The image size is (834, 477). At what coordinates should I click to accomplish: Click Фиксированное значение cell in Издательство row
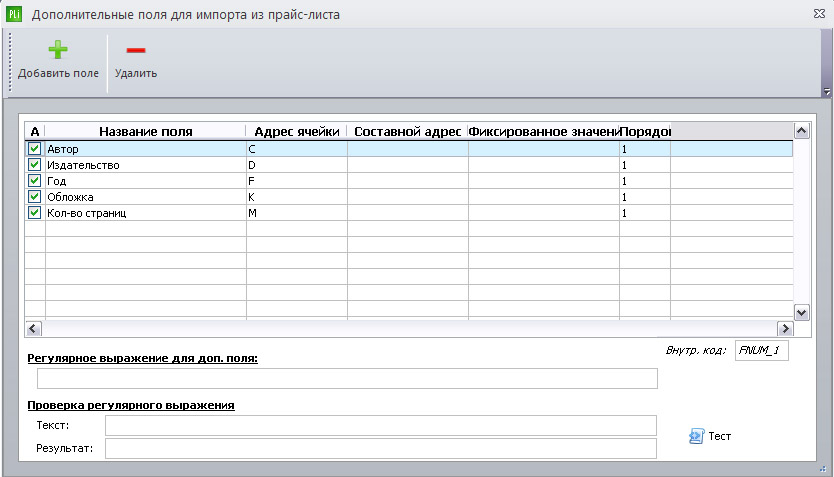coord(544,165)
